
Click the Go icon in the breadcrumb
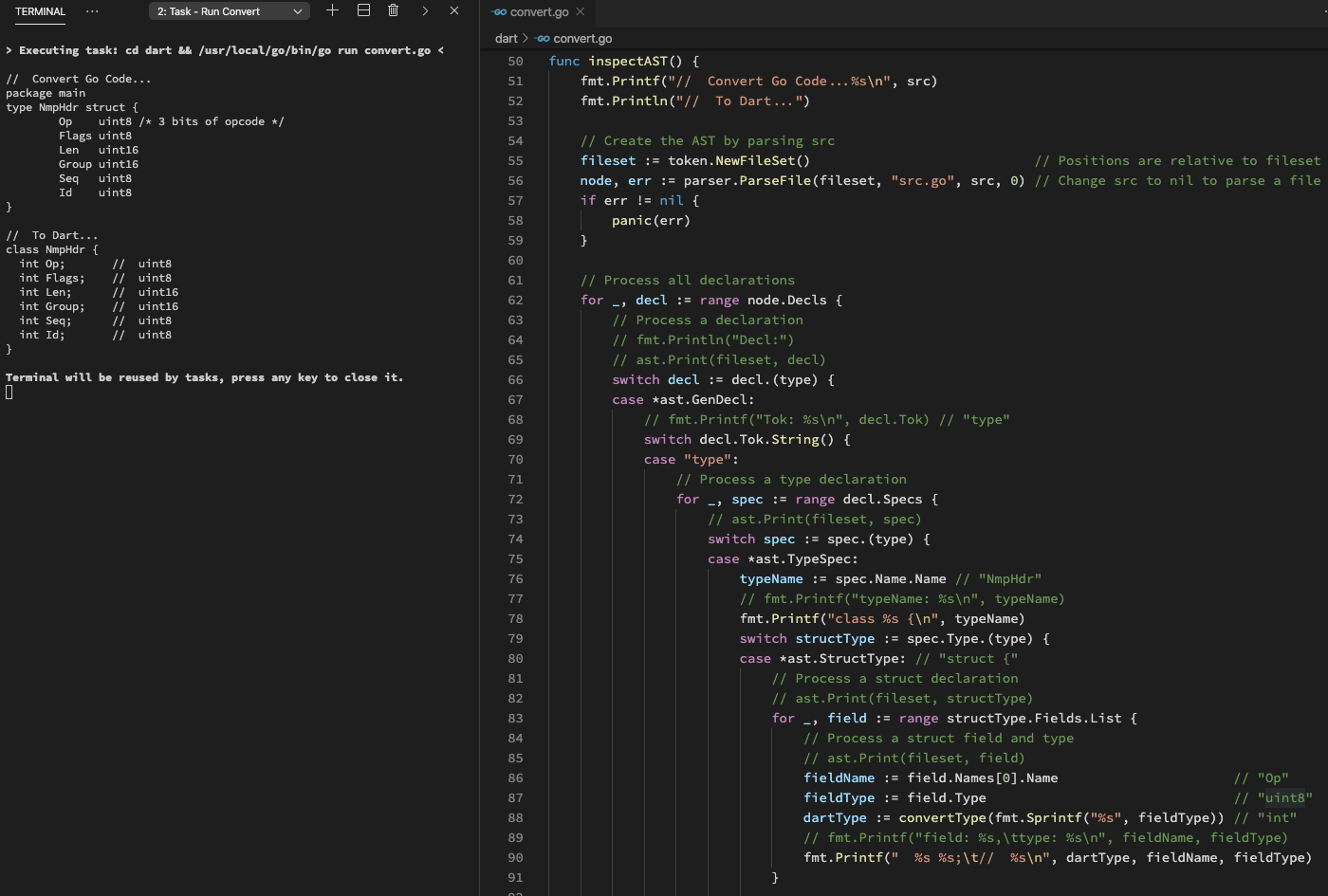click(543, 39)
